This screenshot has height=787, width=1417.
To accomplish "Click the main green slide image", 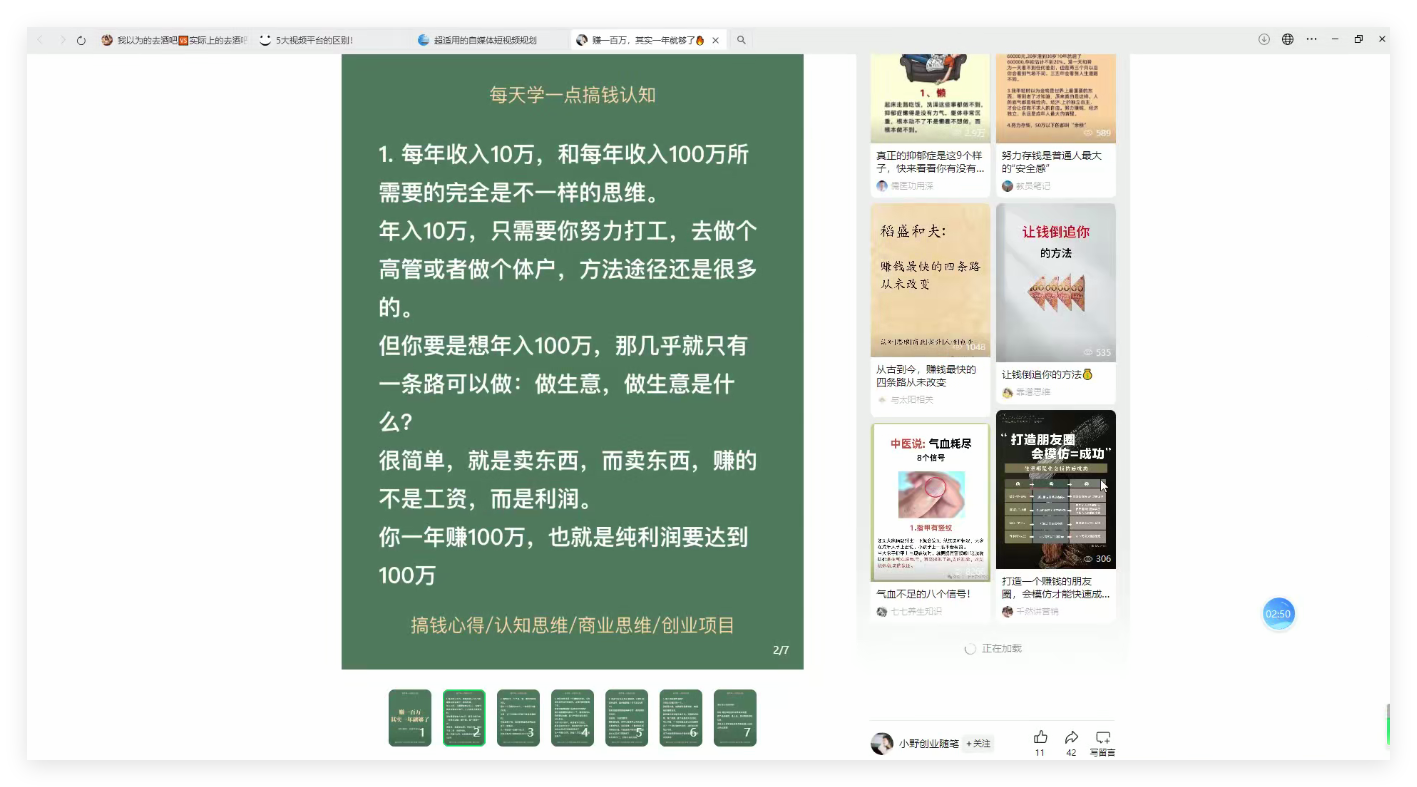I will tap(572, 361).
